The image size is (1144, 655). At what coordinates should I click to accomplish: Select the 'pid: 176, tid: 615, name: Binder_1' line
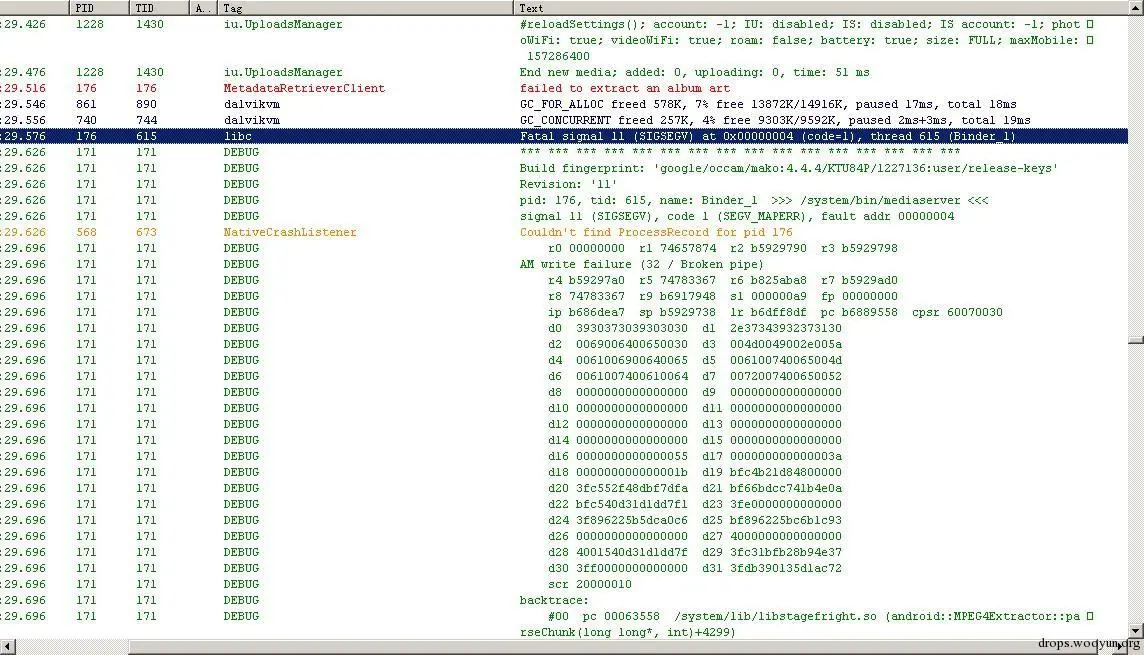pos(754,201)
